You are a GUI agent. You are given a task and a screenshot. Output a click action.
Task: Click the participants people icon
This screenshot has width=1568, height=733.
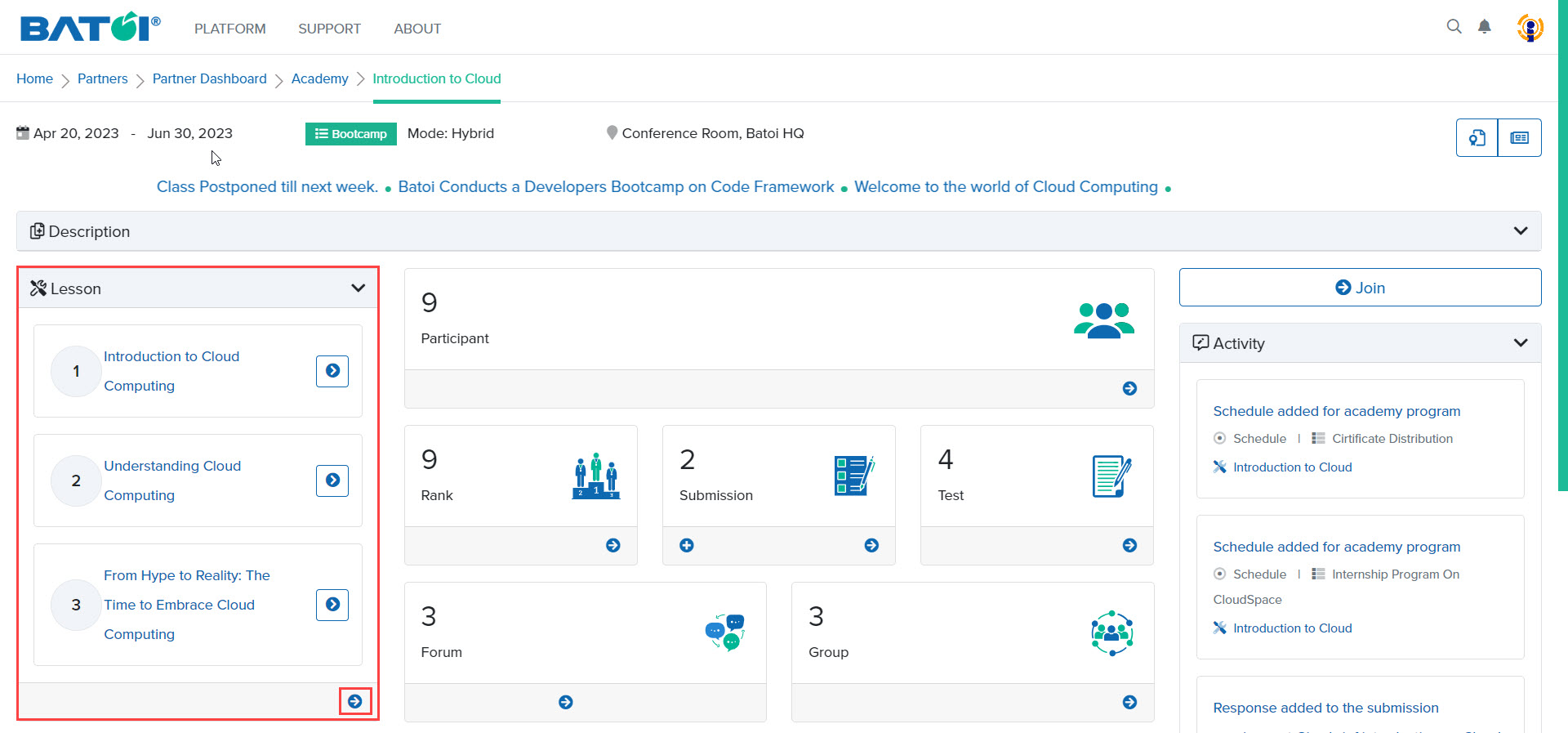pos(1104,320)
